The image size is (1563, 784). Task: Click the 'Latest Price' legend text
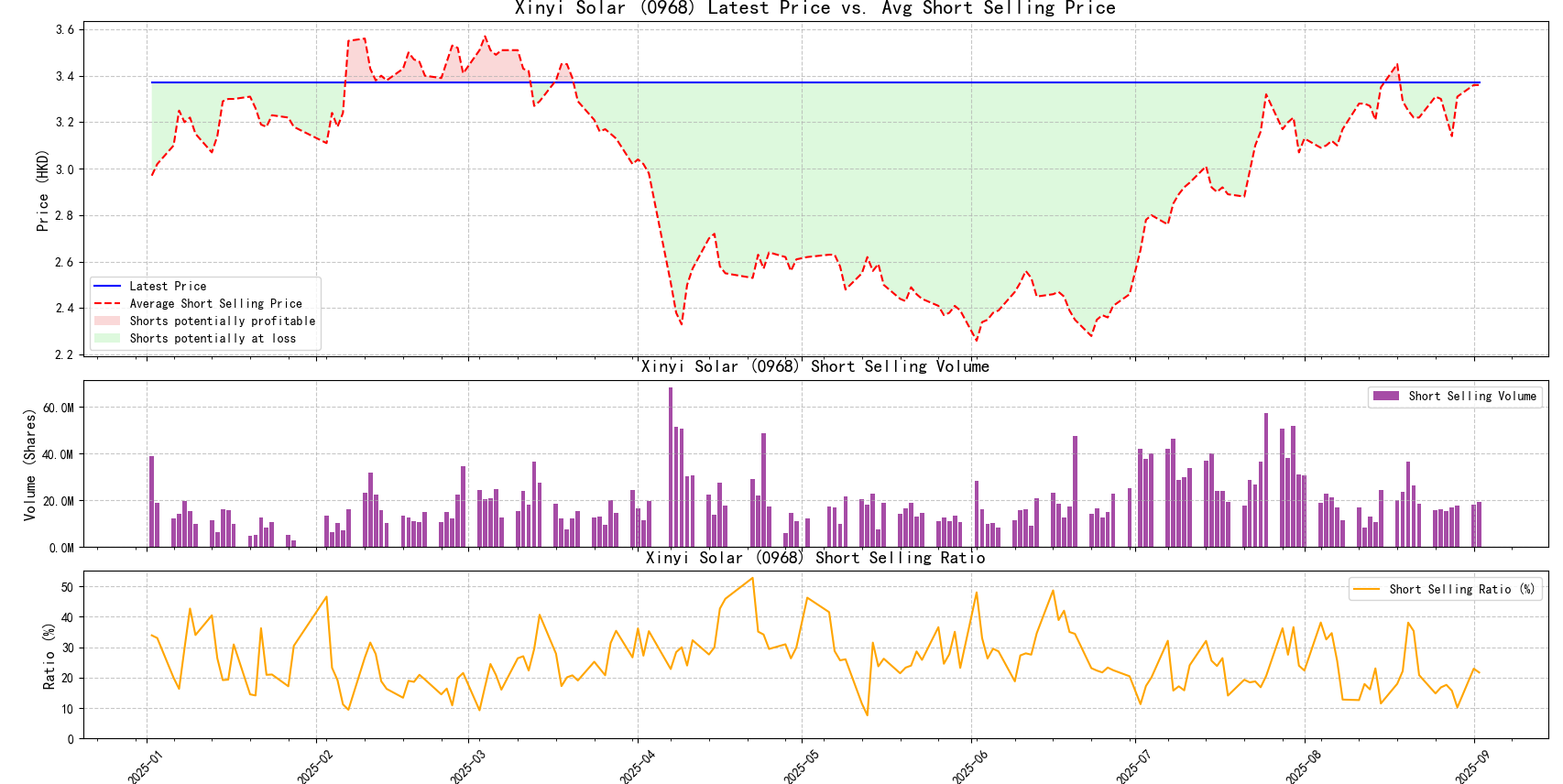(168, 287)
